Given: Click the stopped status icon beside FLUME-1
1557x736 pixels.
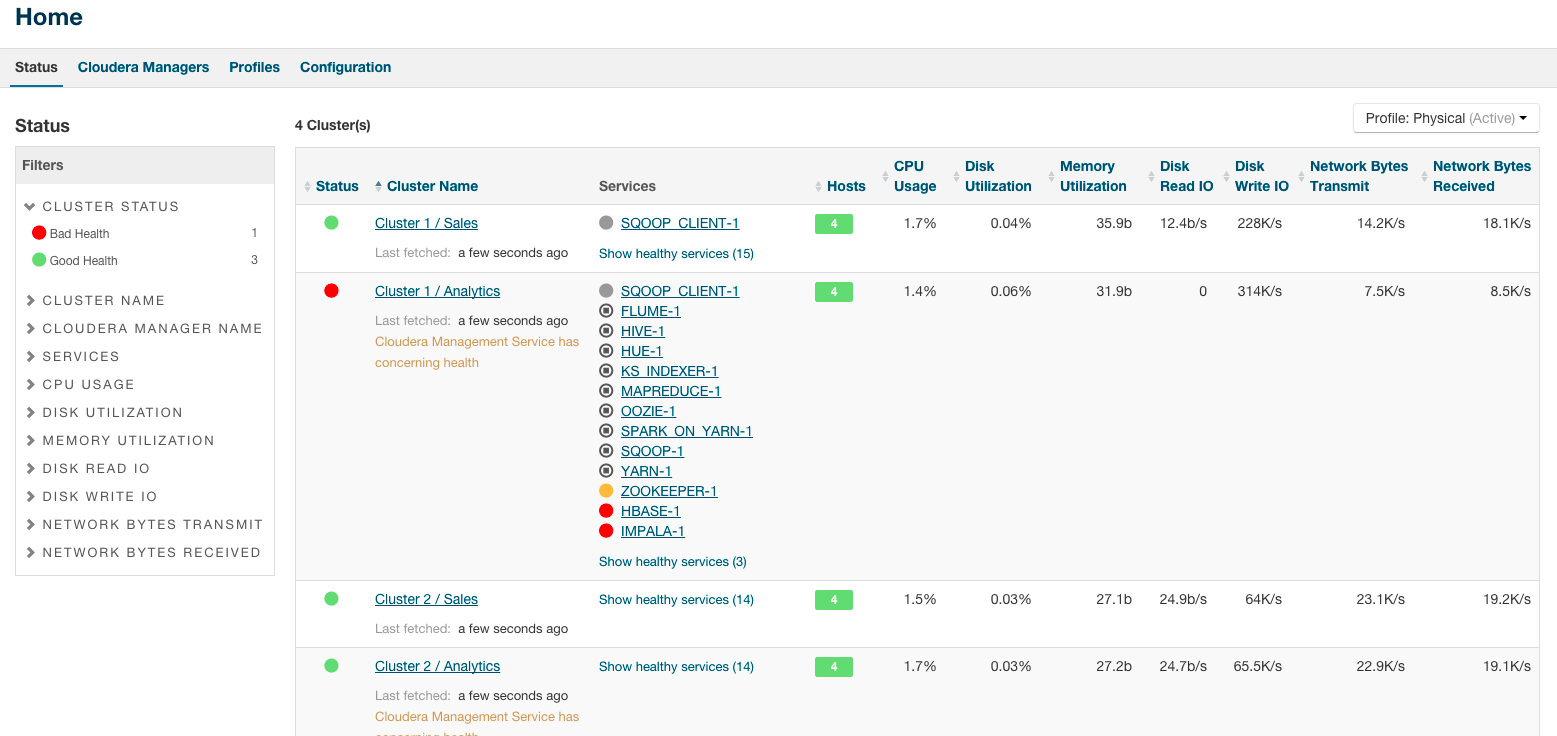Looking at the screenshot, I should pos(606,311).
